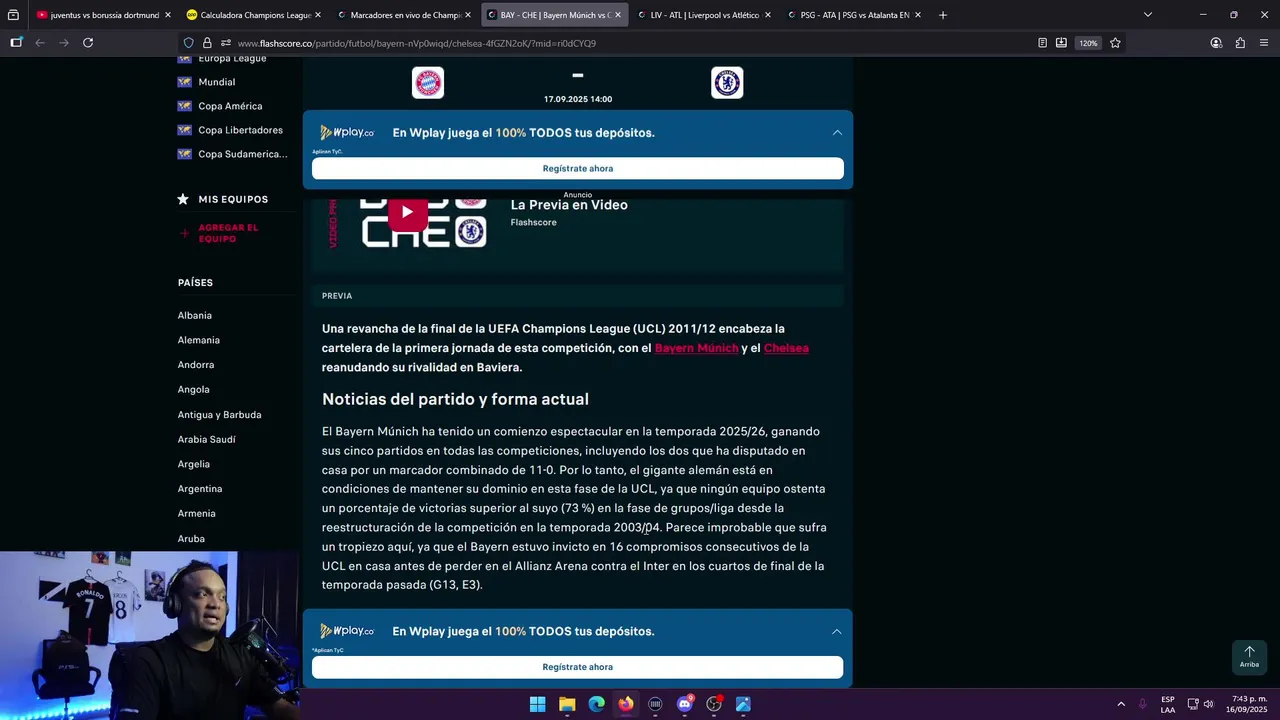Open File Explorer from the taskbar

[x=567, y=704]
